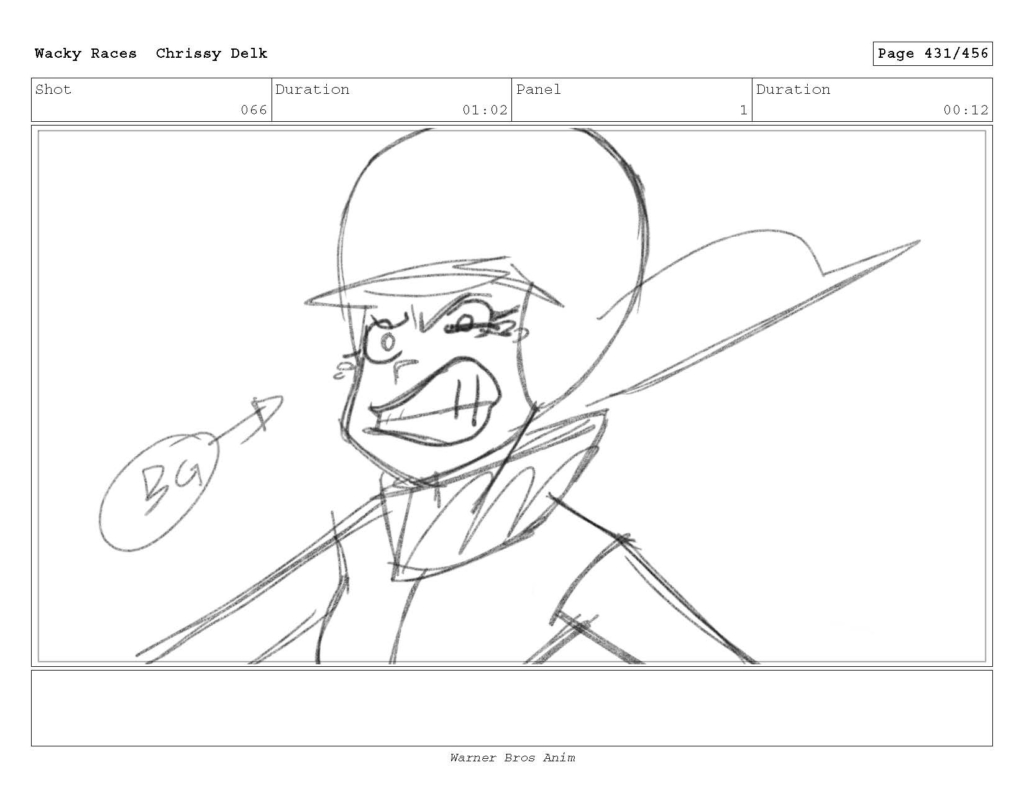Screen dimensions: 1024x793
Task: Click the 'Warner Bros Anim' footer text
Action: (512, 758)
